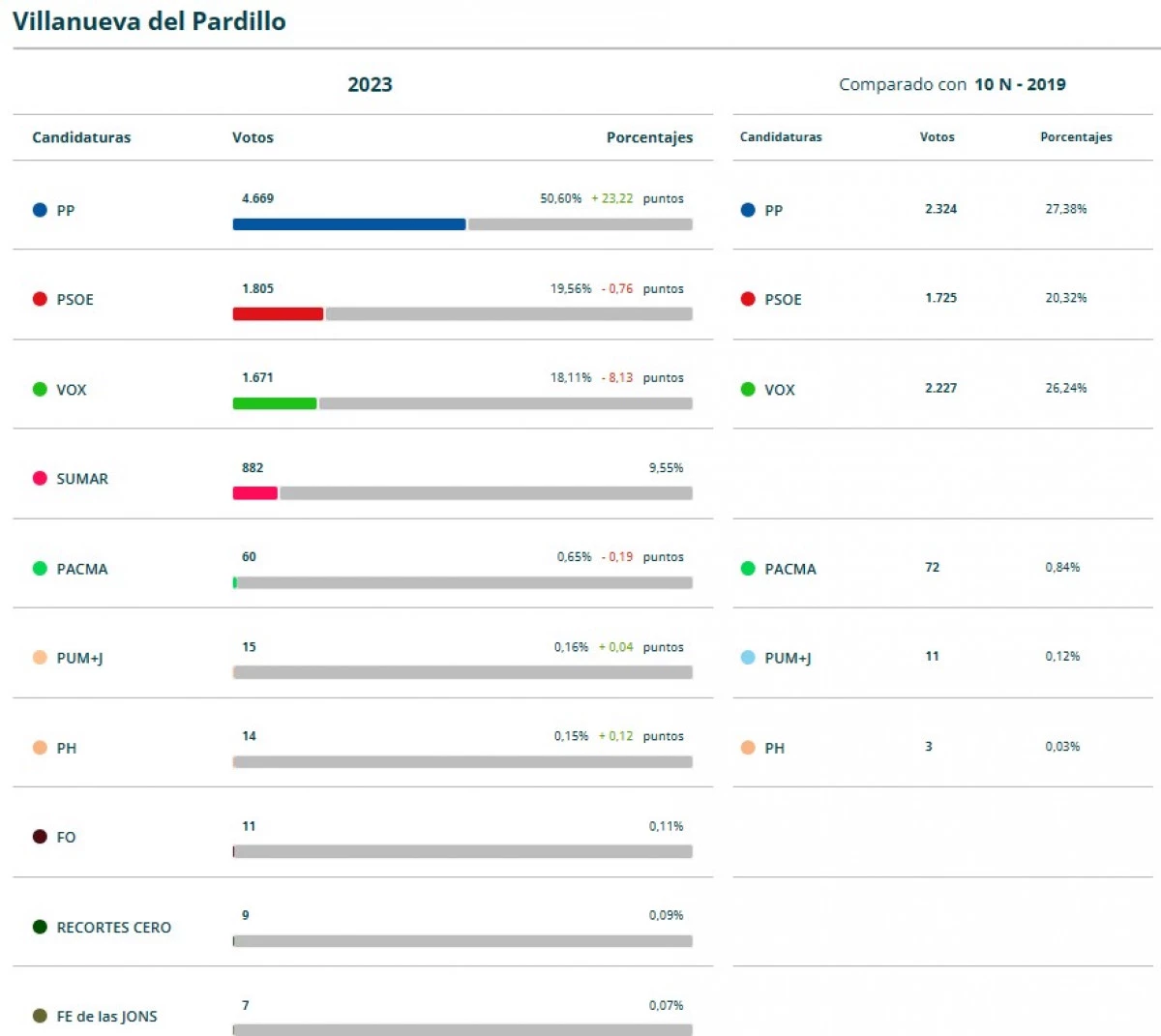Click the blue PP dot in the 2023 table
Viewport: 1161px width, 1036px height.
(40, 210)
